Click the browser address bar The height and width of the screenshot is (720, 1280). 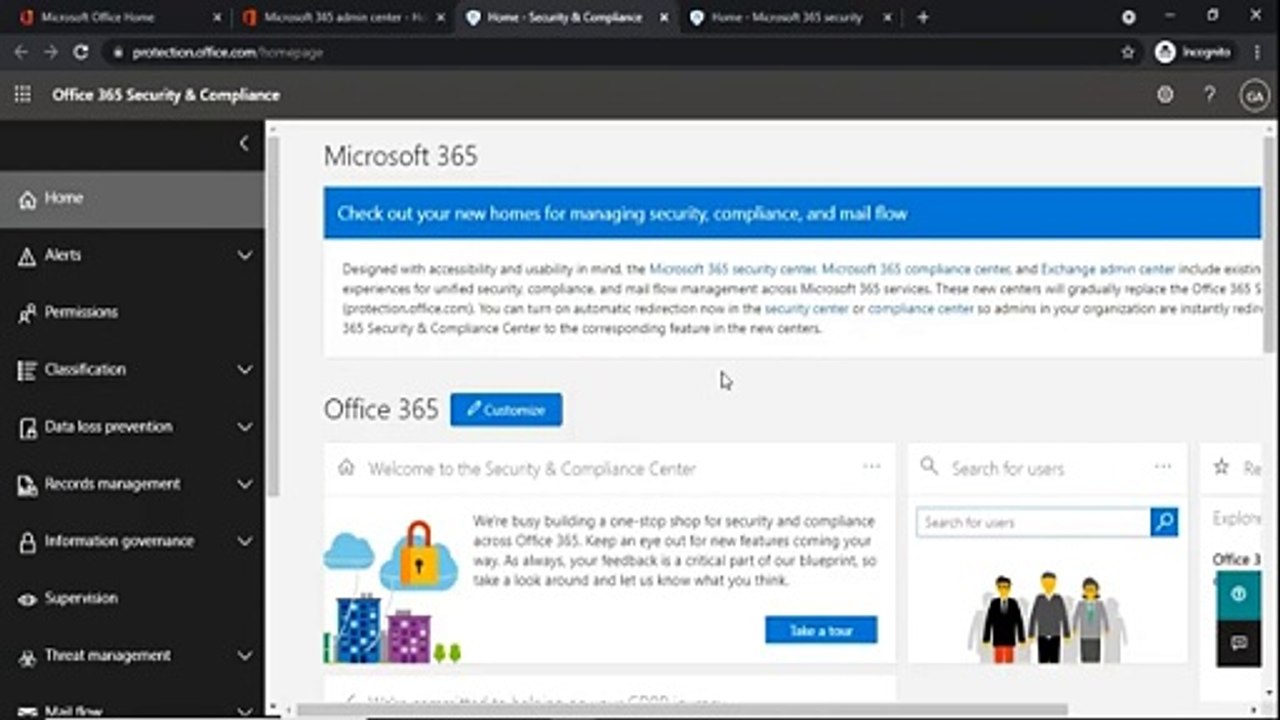[610, 52]
